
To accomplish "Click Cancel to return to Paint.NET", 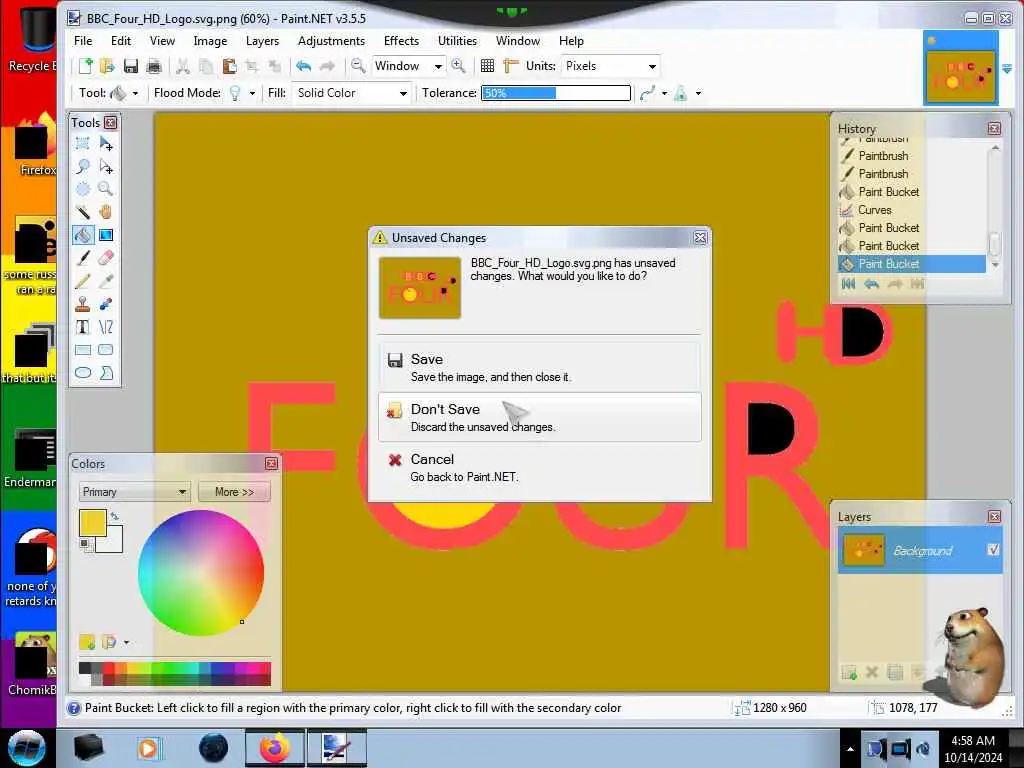I will click(539, 467).
